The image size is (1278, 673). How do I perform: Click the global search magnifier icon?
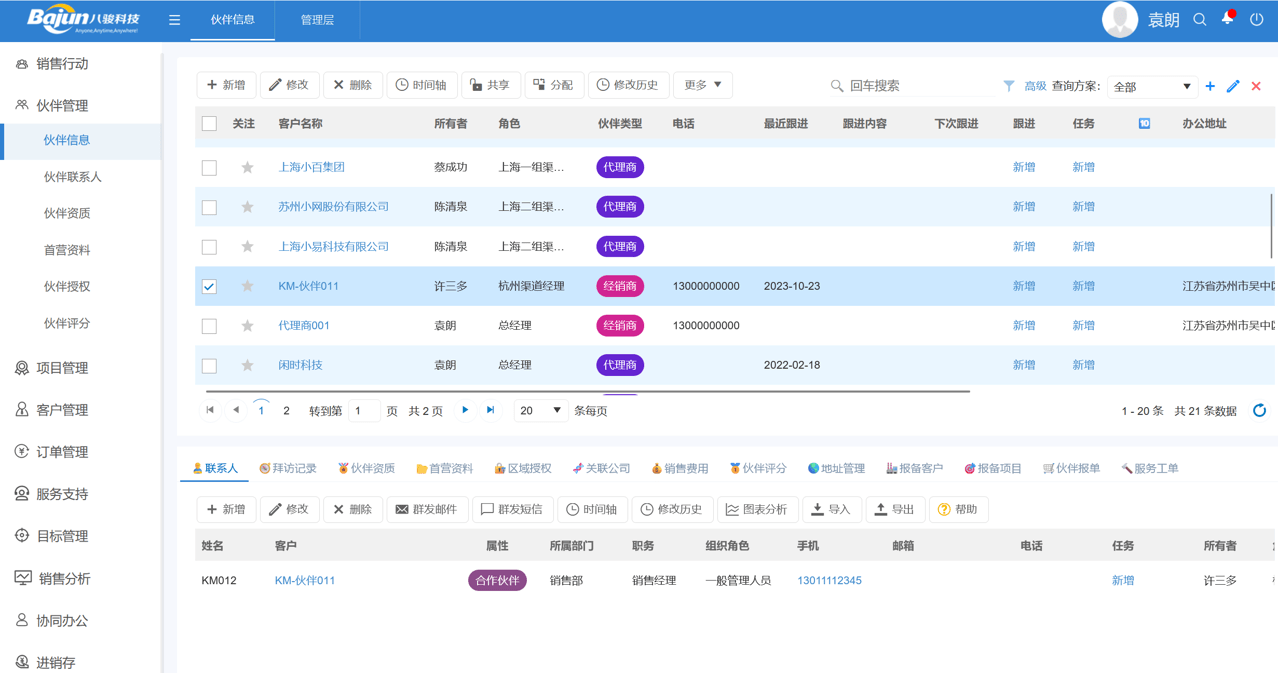click(x=1198, y=19)
